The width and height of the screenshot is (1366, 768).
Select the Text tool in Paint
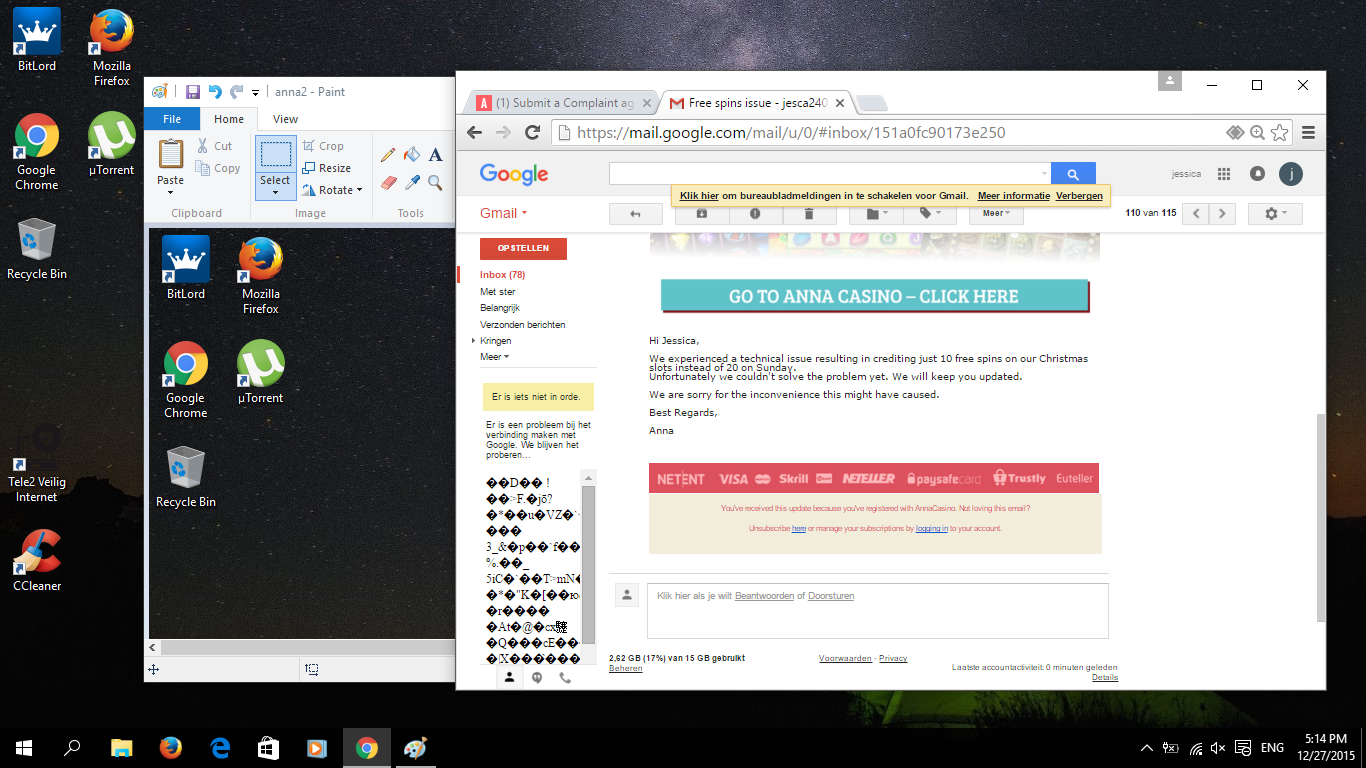point(435,155)
